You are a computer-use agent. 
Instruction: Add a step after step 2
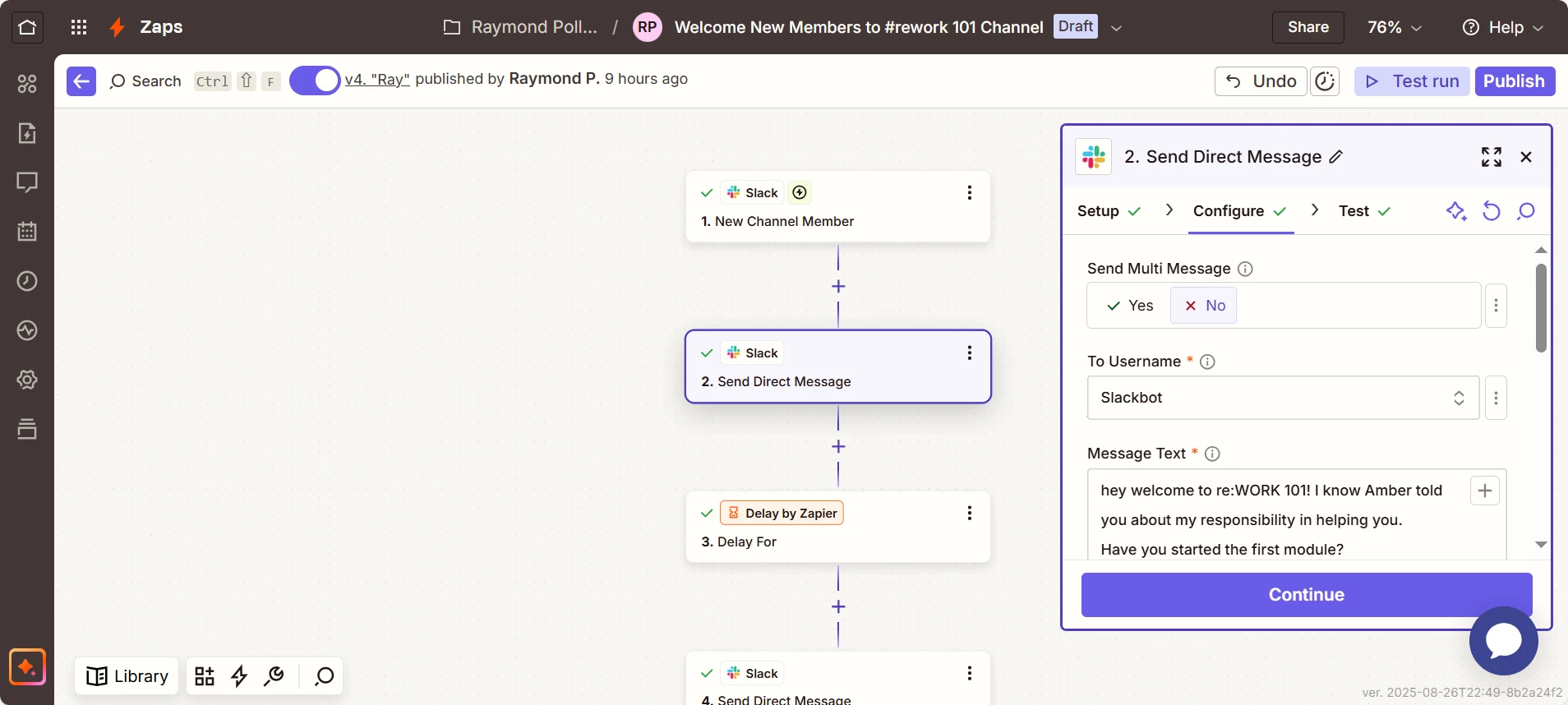tap(838, 446)
